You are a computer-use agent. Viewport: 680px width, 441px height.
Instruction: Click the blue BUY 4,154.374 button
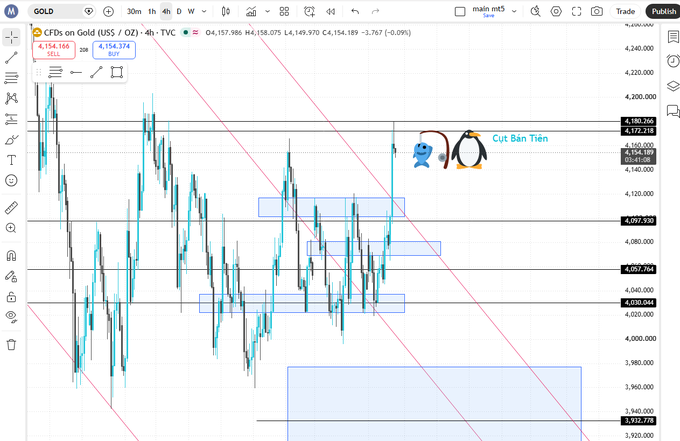(x=114, y=49)
